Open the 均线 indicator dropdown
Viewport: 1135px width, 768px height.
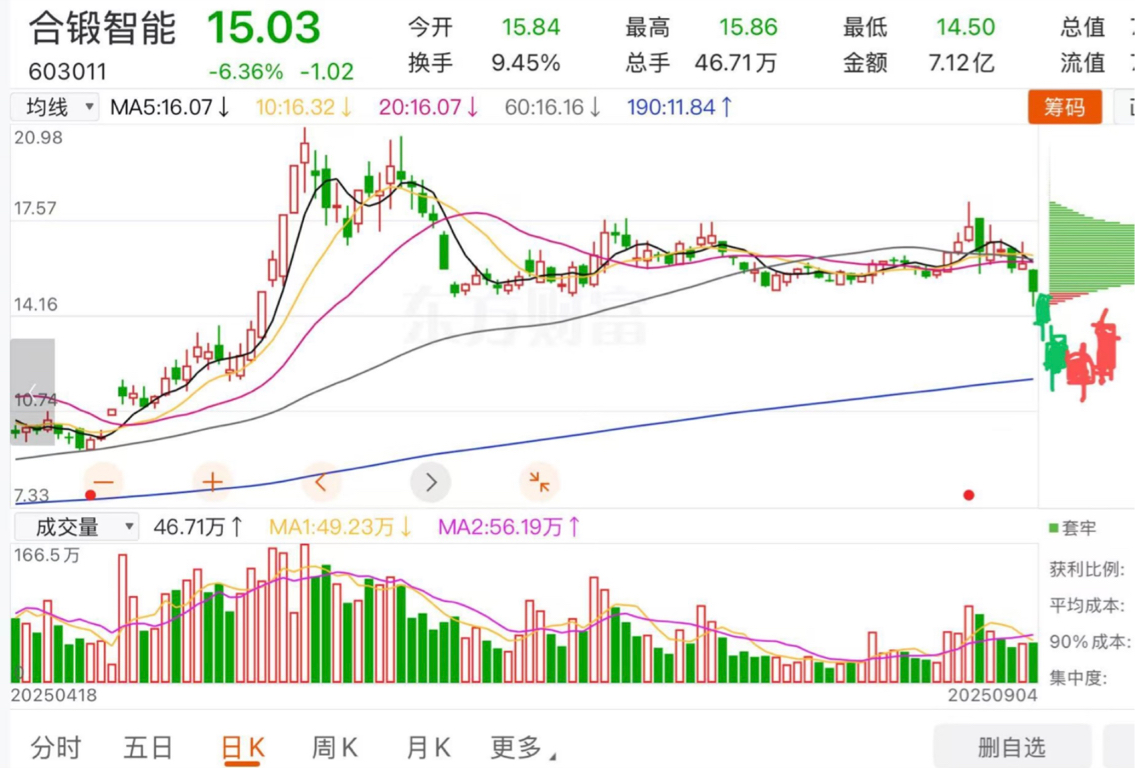[55, 107]
